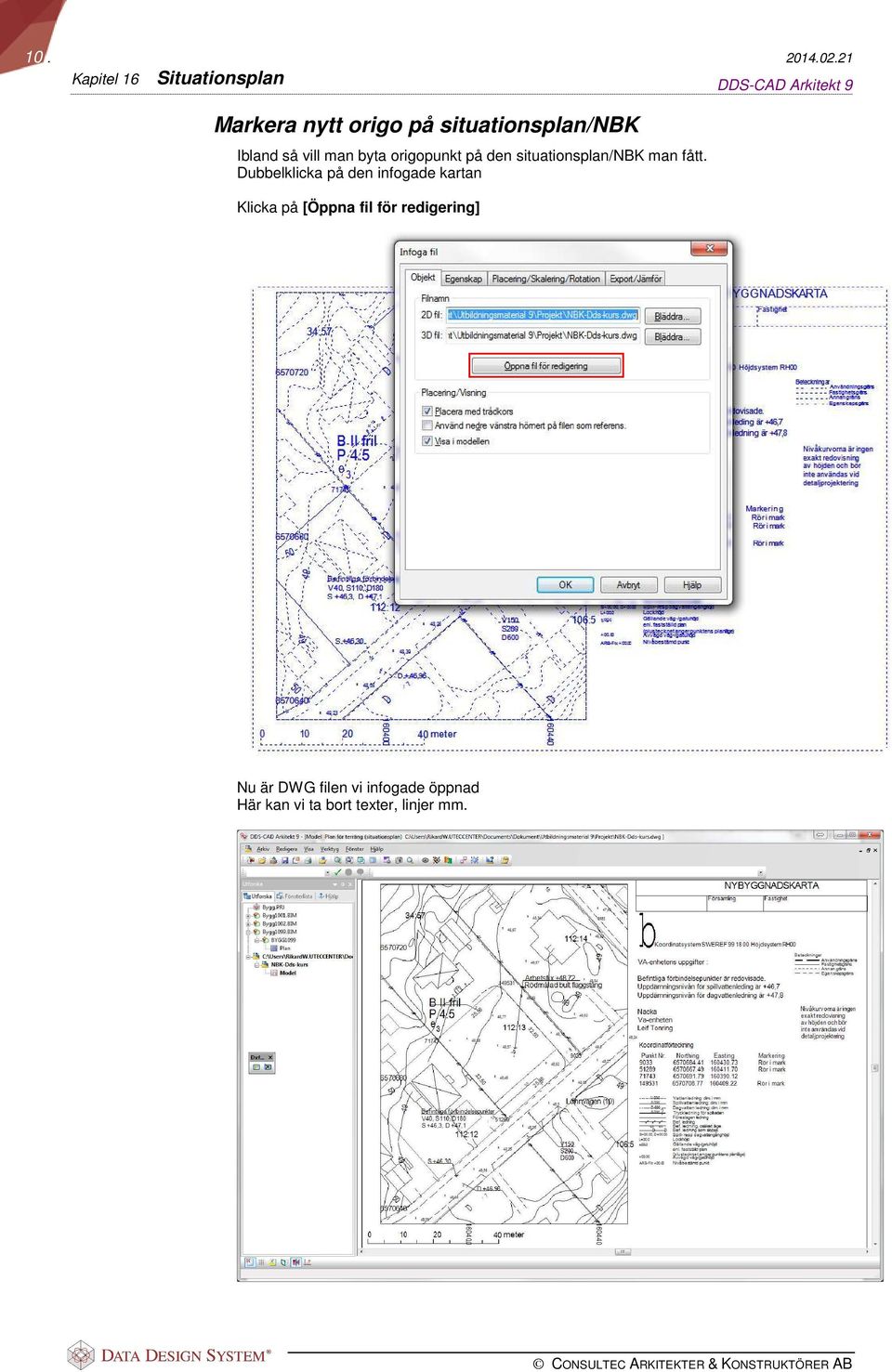Open the Hjälp menu in the menu bar
892x1372 pixels.
(x=376, y=849)
